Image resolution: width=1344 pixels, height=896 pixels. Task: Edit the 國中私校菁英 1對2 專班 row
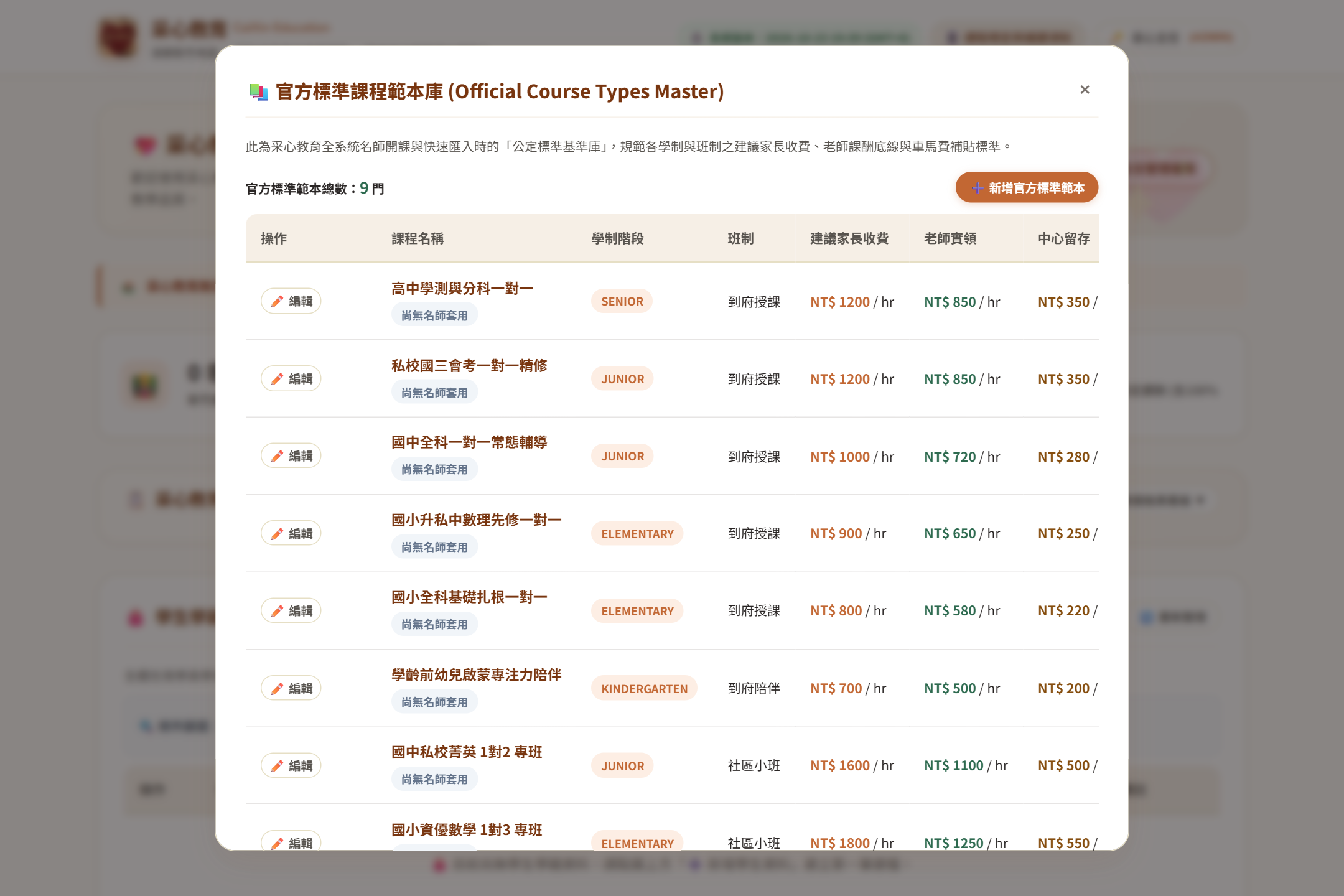(x=291, y=765)
